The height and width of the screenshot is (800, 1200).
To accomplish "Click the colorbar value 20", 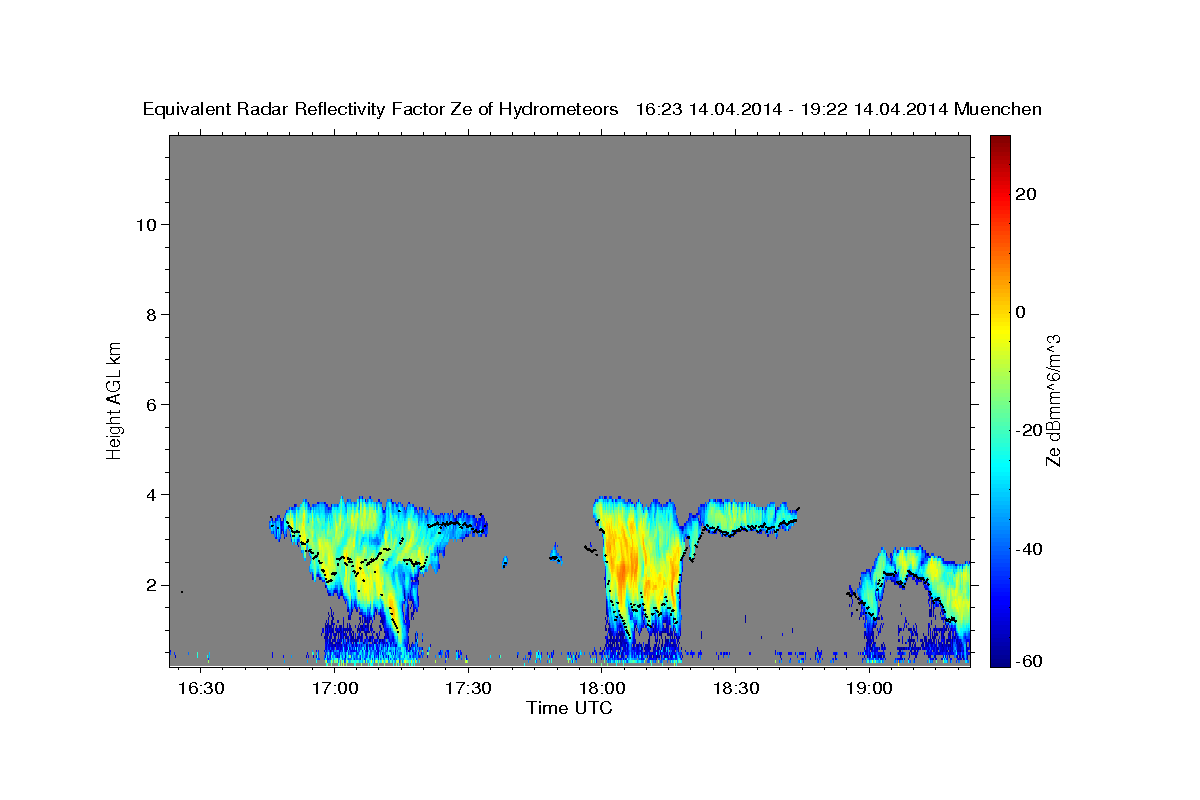I will pos(1027,194).
